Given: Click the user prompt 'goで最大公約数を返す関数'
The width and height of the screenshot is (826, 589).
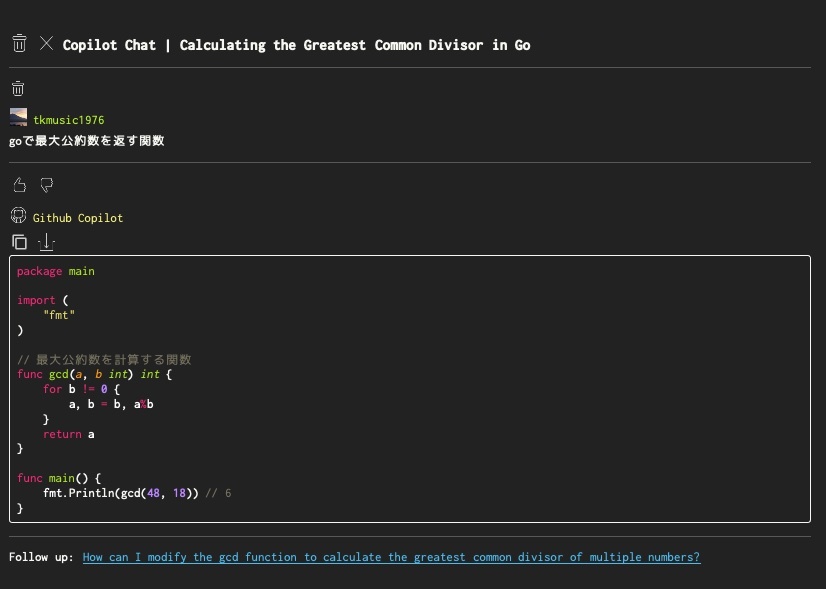Looking at the screenshot, I should pos(87,141).
